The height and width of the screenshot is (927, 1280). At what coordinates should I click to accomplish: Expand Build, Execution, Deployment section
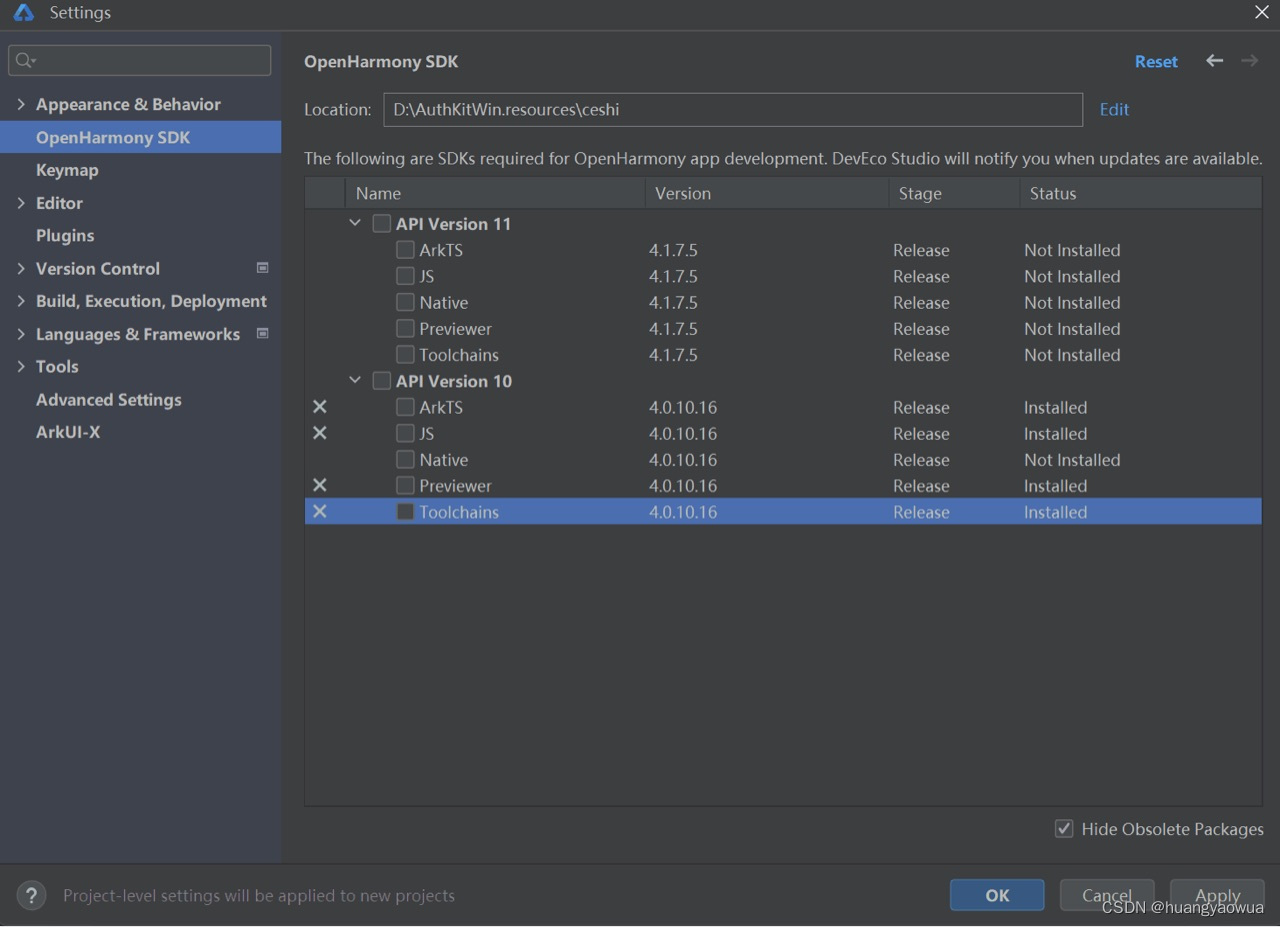pos(21,301)
